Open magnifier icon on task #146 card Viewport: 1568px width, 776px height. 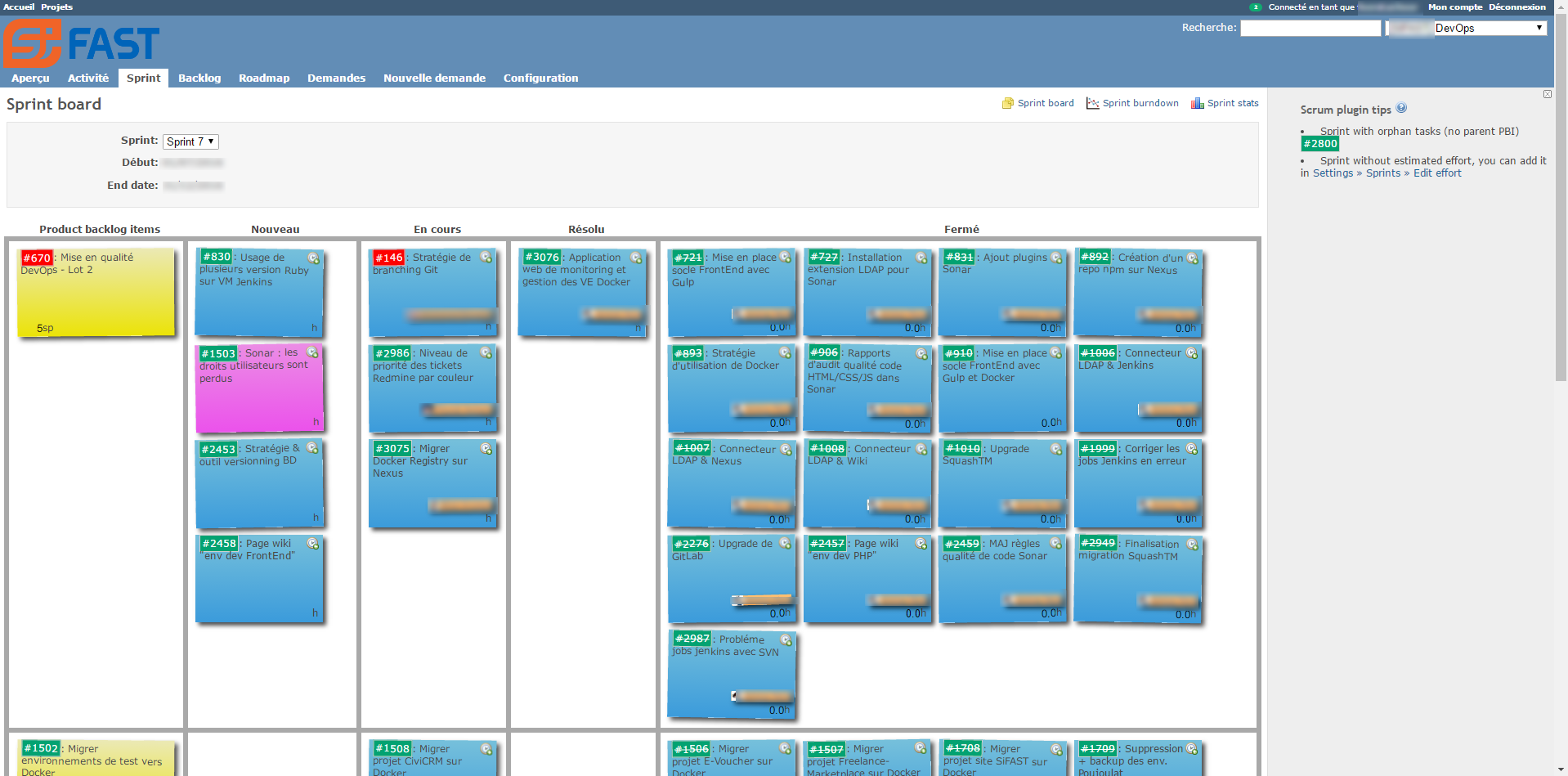click(x=486, y=258)
